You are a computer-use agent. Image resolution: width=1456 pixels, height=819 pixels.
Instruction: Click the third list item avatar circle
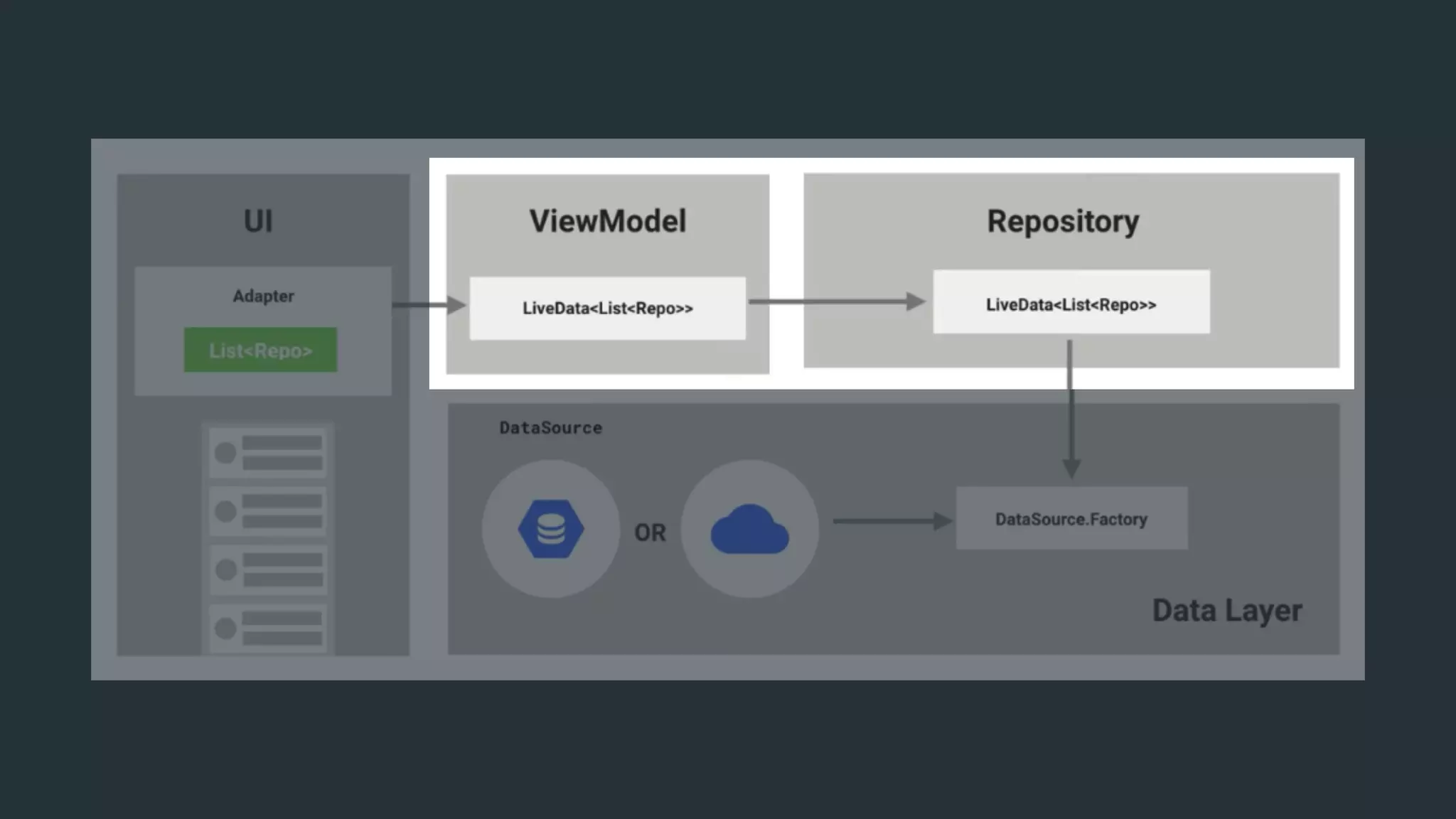pos(225,569)
